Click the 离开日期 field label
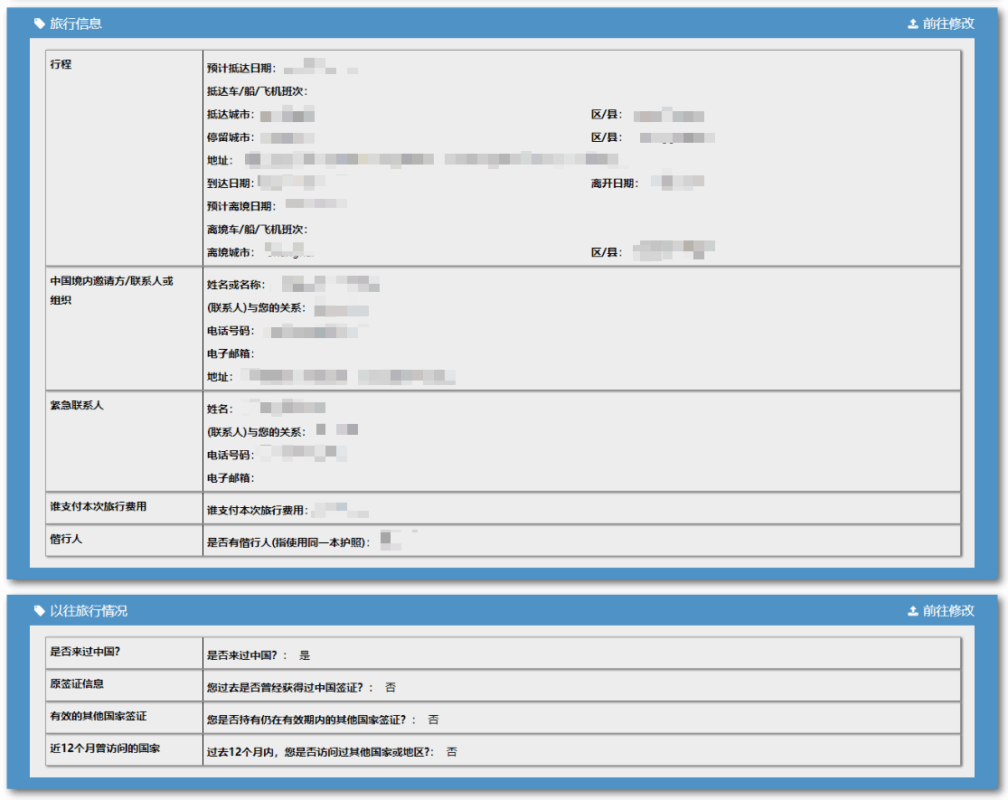This screenshot has width=1008, height=800. coord(616,183)
